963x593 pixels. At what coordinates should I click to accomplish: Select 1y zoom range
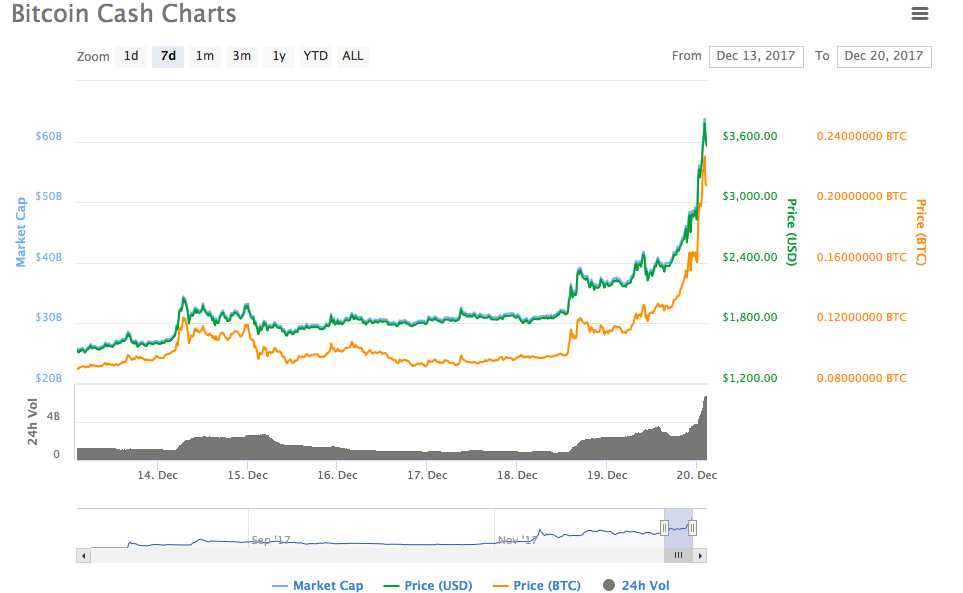(x=279, y=56)
